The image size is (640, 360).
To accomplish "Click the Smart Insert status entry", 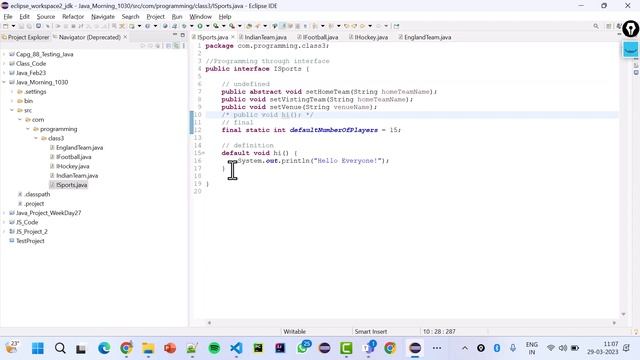I will click(371, 331).
